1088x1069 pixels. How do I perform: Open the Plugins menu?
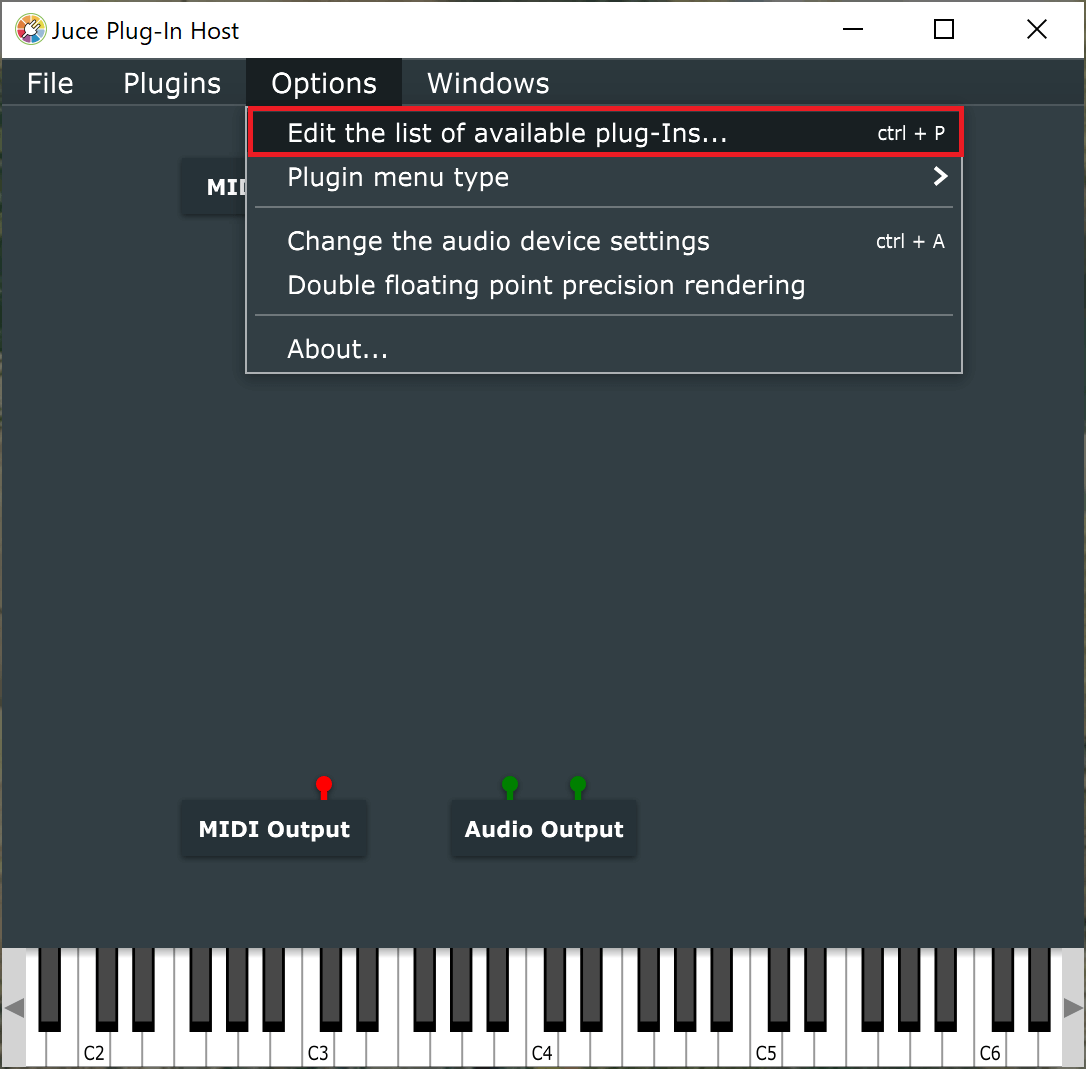(x=172, y=83)
